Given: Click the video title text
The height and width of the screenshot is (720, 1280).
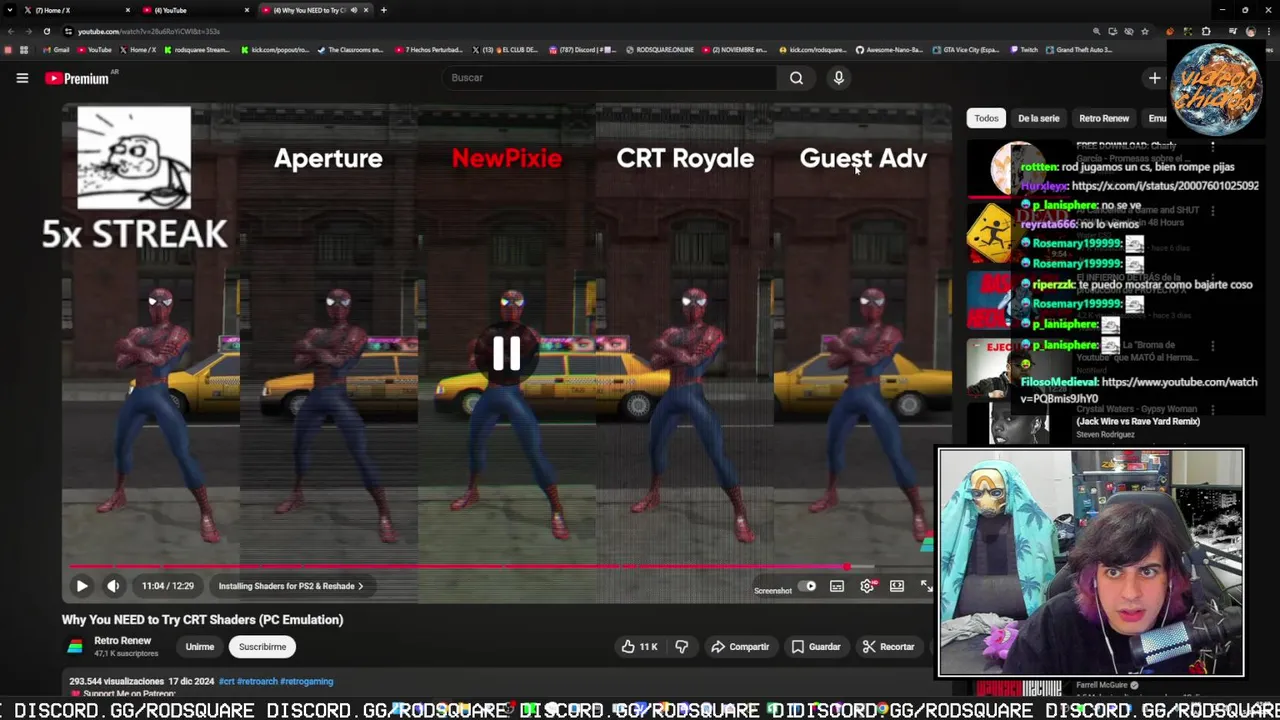Looking at the screenshot, I should pyautogui.click(x=202, y=620).
